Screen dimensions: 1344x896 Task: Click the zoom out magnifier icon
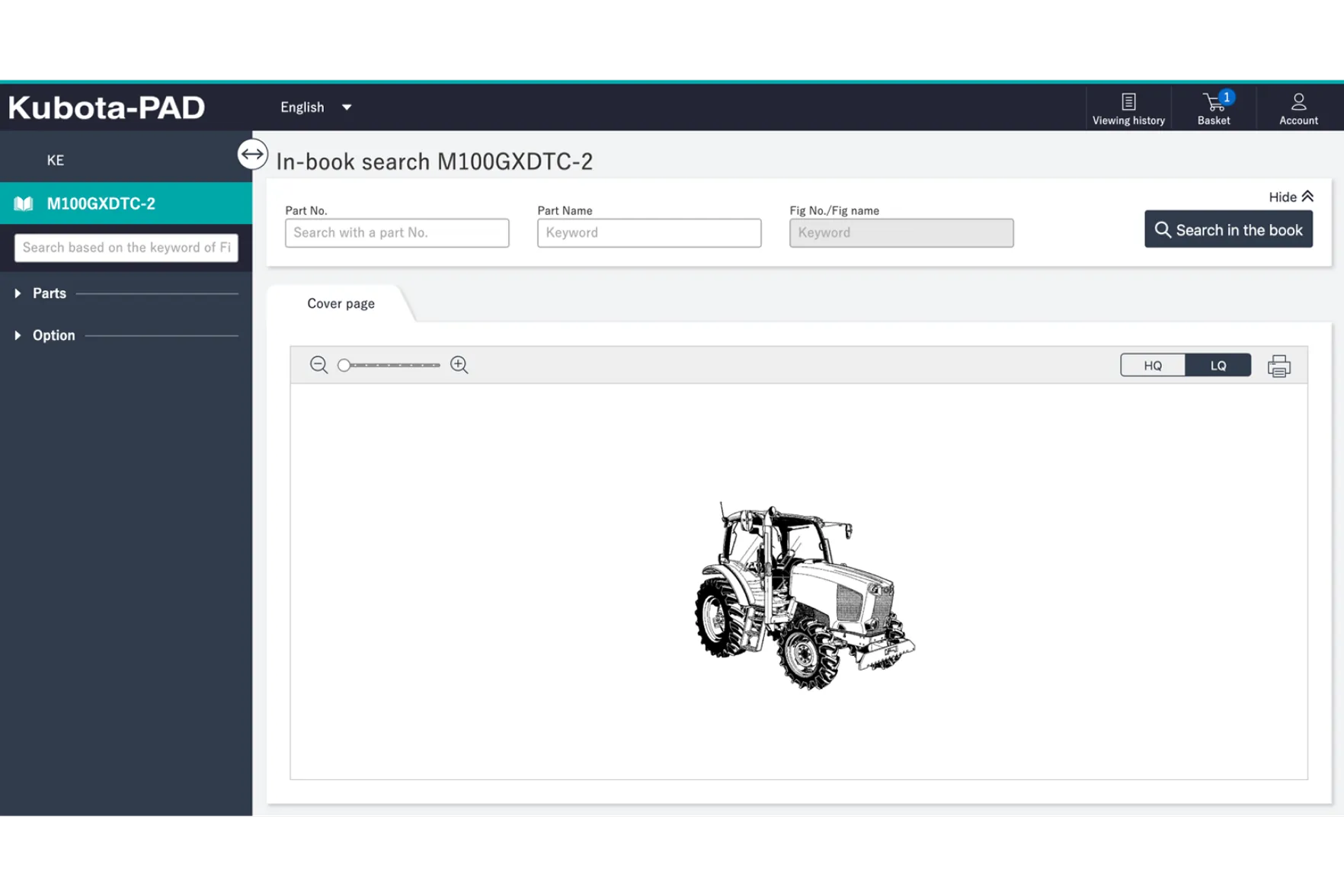pyautogui.click(x=318, y=365)
